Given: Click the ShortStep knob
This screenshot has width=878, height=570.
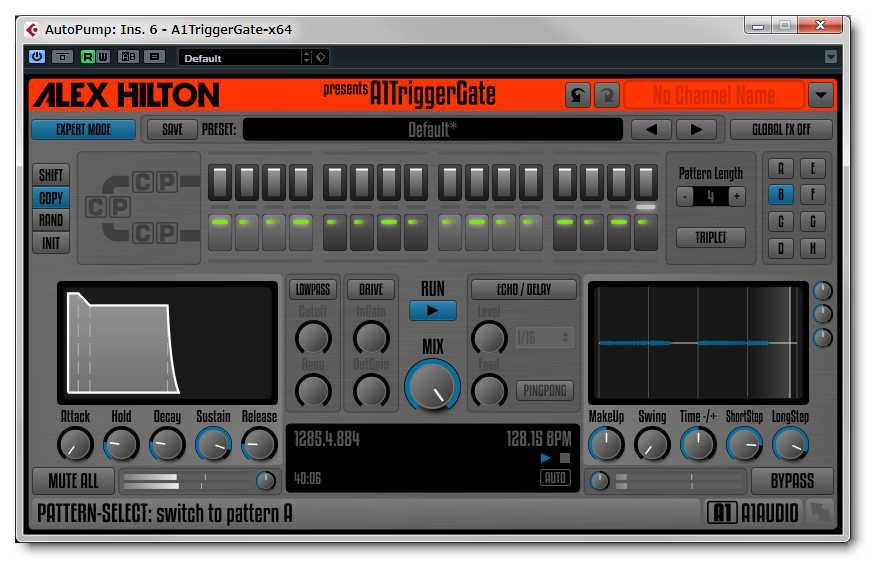Looking at the screenshot, I should [x=744, y=445].
